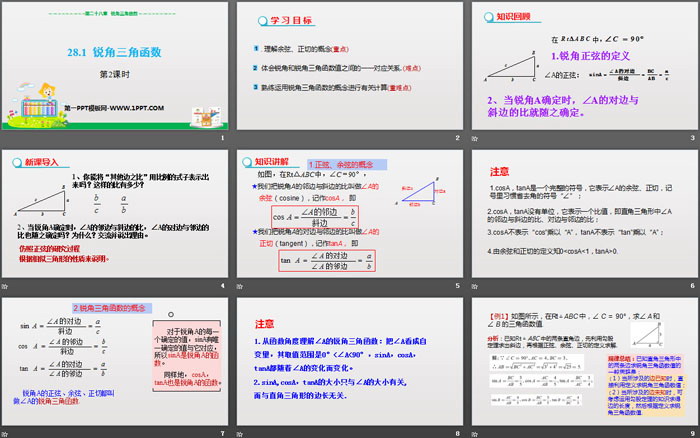The width and height of the screenshot is (700, 438).
Task: Select slide 6 with red 注意 heading
Action: pyautogui.click(x=584, y=214)
